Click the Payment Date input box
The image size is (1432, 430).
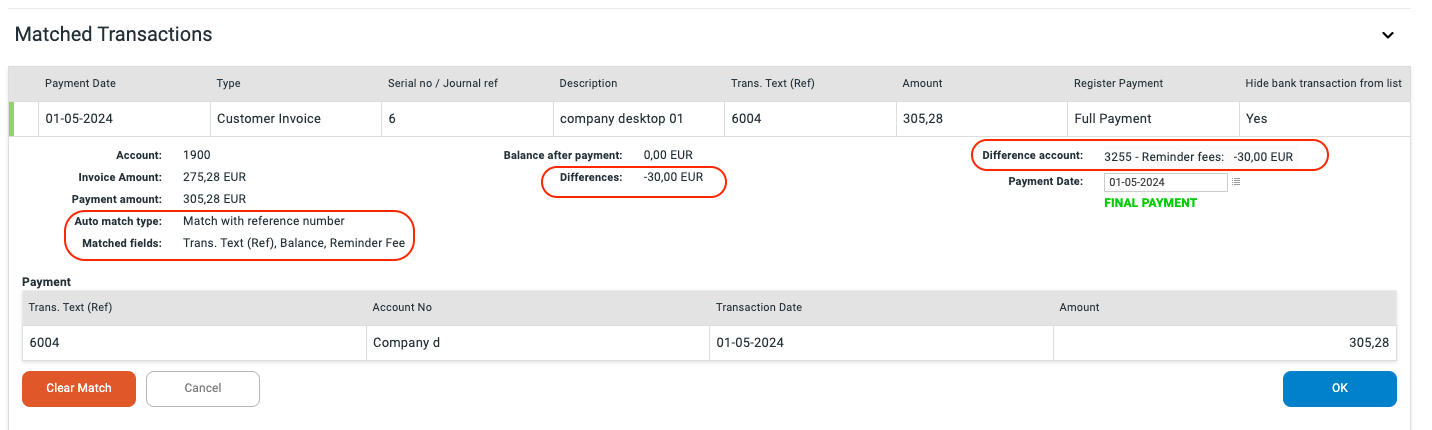tap(1165, 182)
